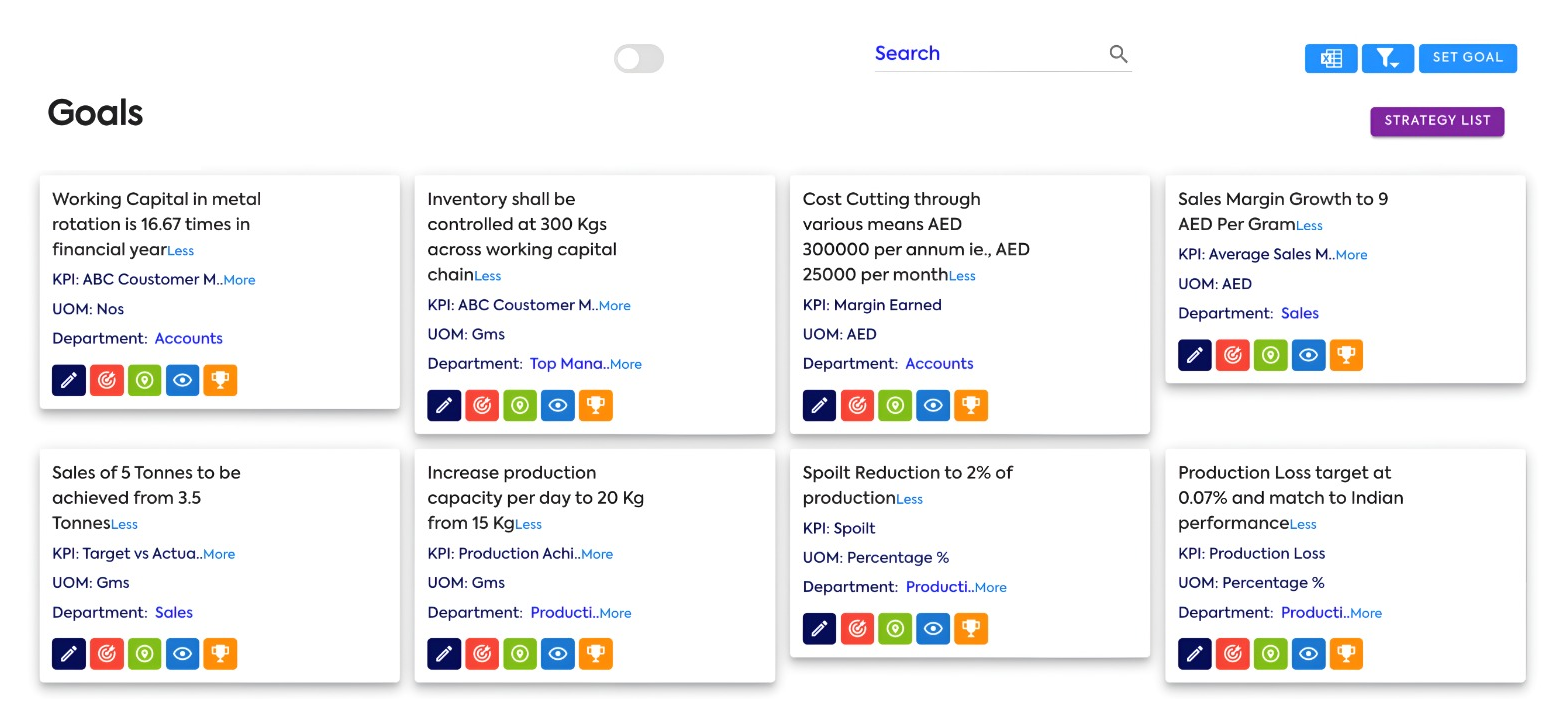Screen dimensions: 1563x714
Task: Click the trophy icon on Spoilt Reduction goal
Action: [971, 628]
